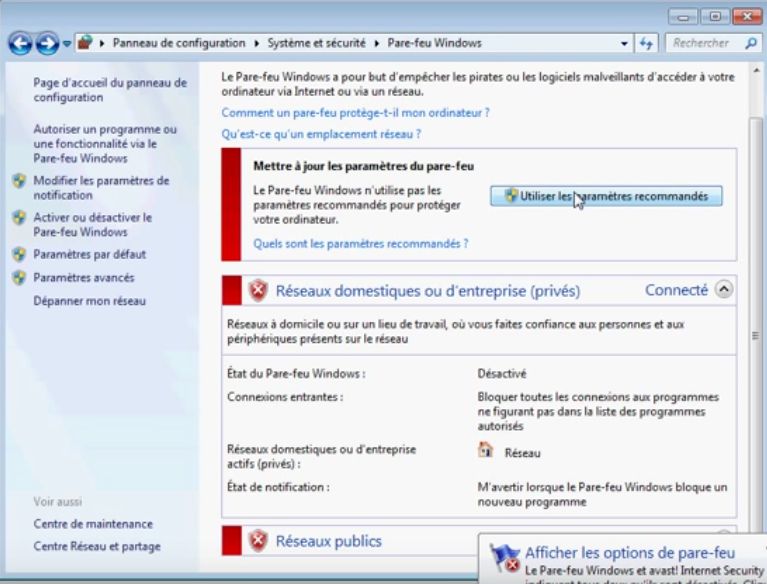The image size is (767, 584).
Task: Open 'Modifier les paramètres de notification'
Action: [x=101, y=188]
